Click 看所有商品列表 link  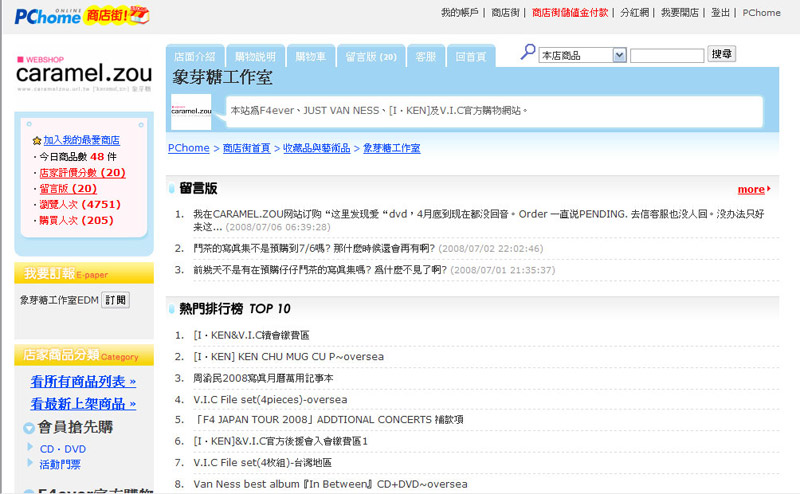pos(83,381)
